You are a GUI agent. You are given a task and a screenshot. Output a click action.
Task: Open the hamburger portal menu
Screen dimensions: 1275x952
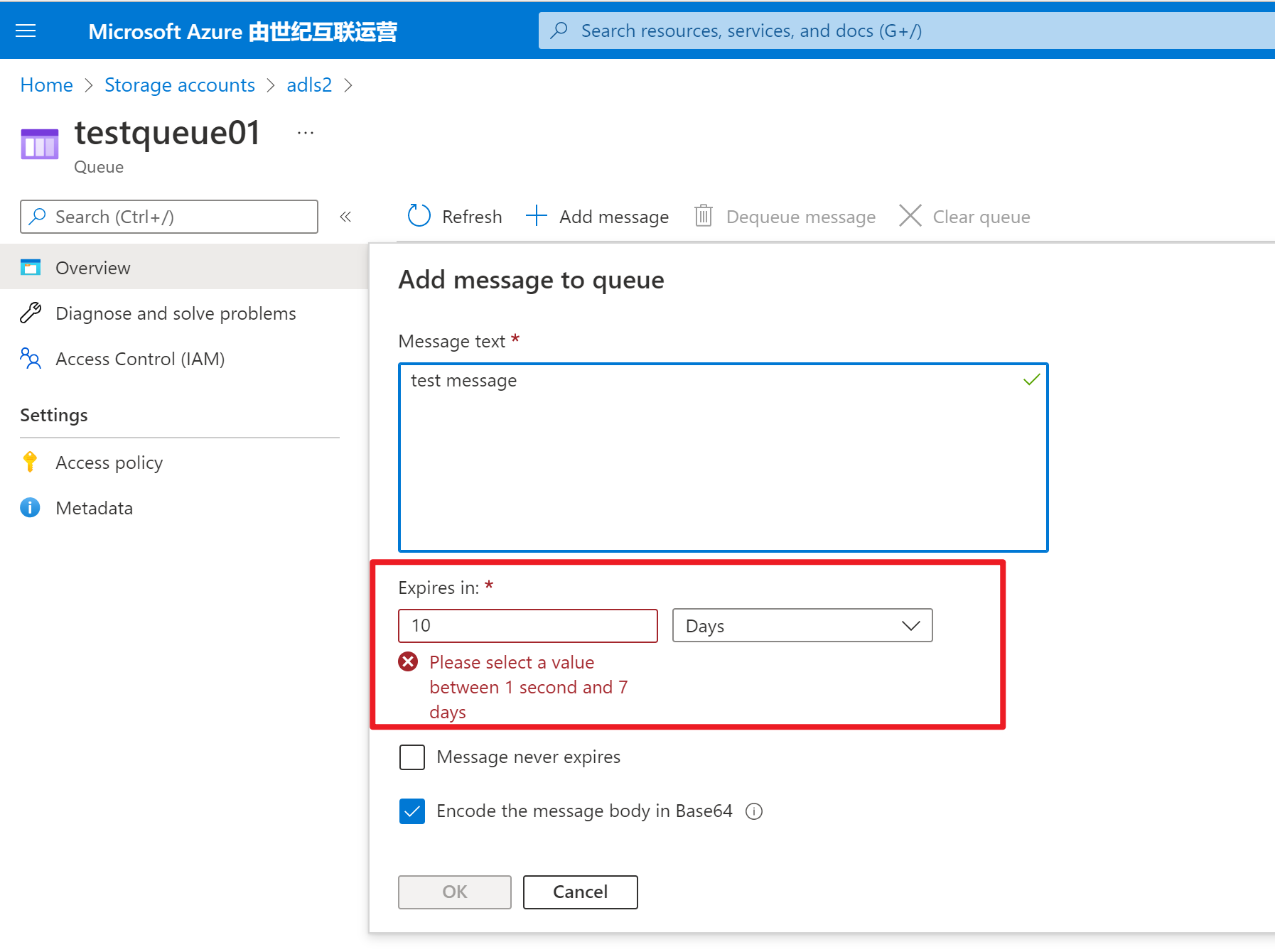click(x=26, y=31)
